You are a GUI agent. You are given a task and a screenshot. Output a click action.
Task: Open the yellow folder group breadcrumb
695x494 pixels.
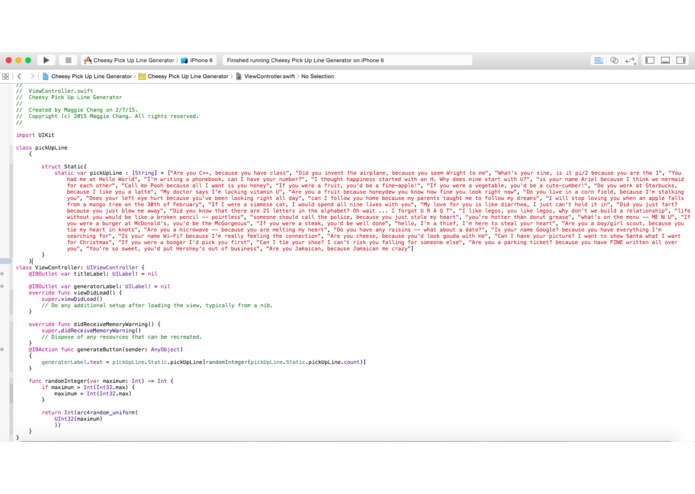coord(184,76)
